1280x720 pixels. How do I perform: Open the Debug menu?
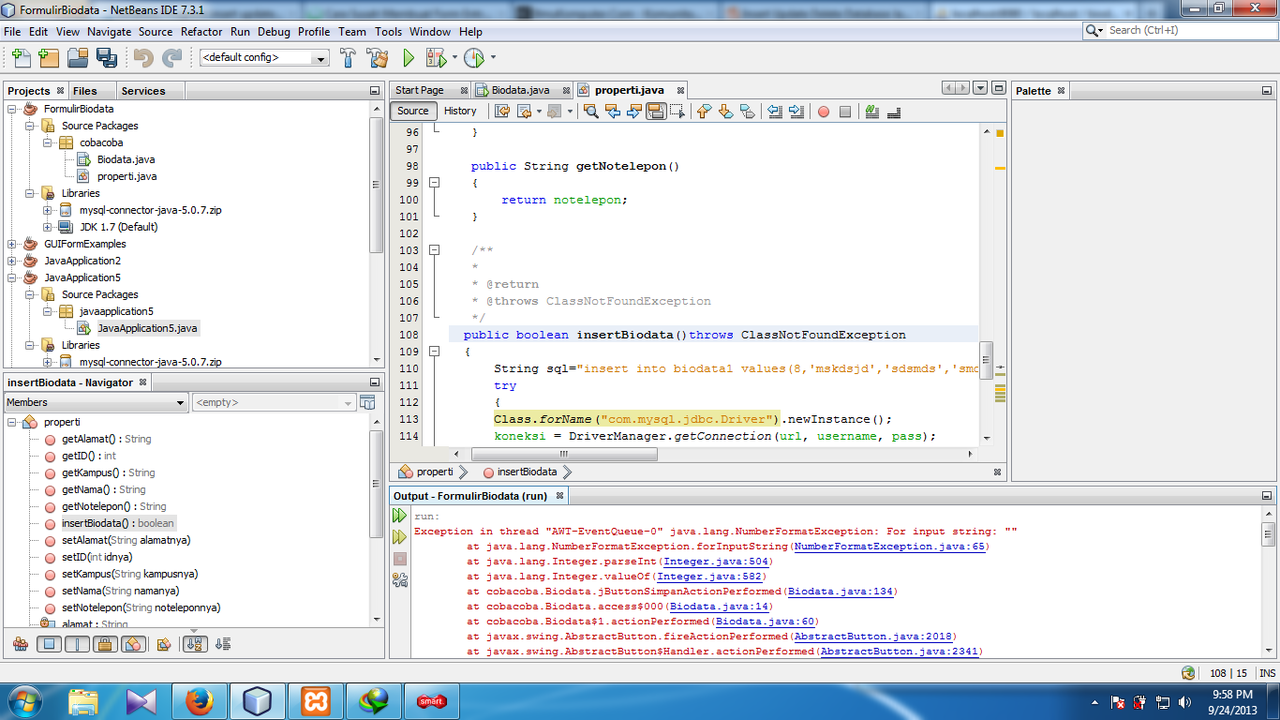click(x=275, y=31)
